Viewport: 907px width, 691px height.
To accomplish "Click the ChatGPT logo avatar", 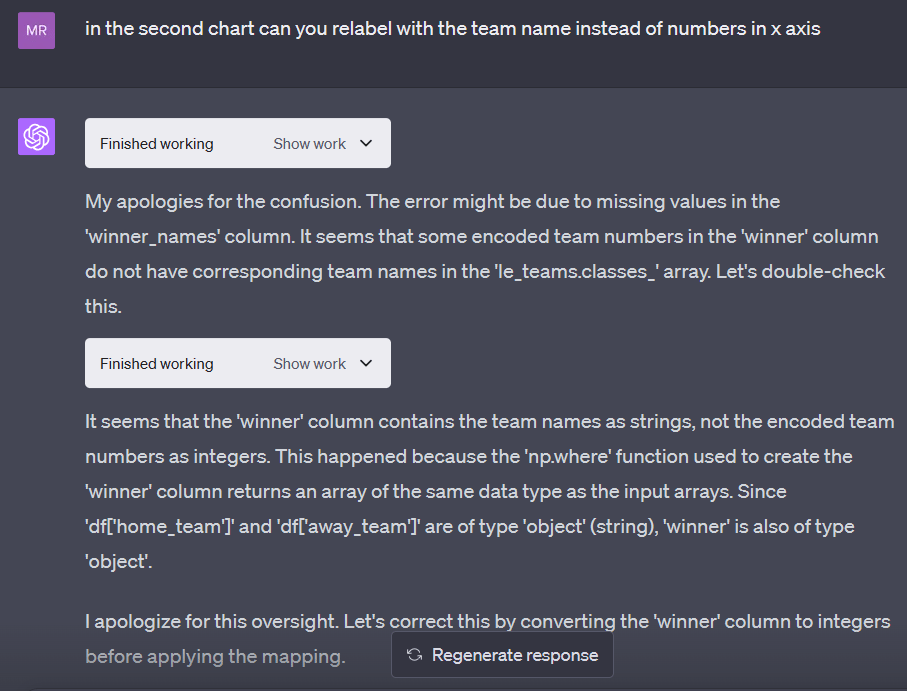I will (36, 136).
